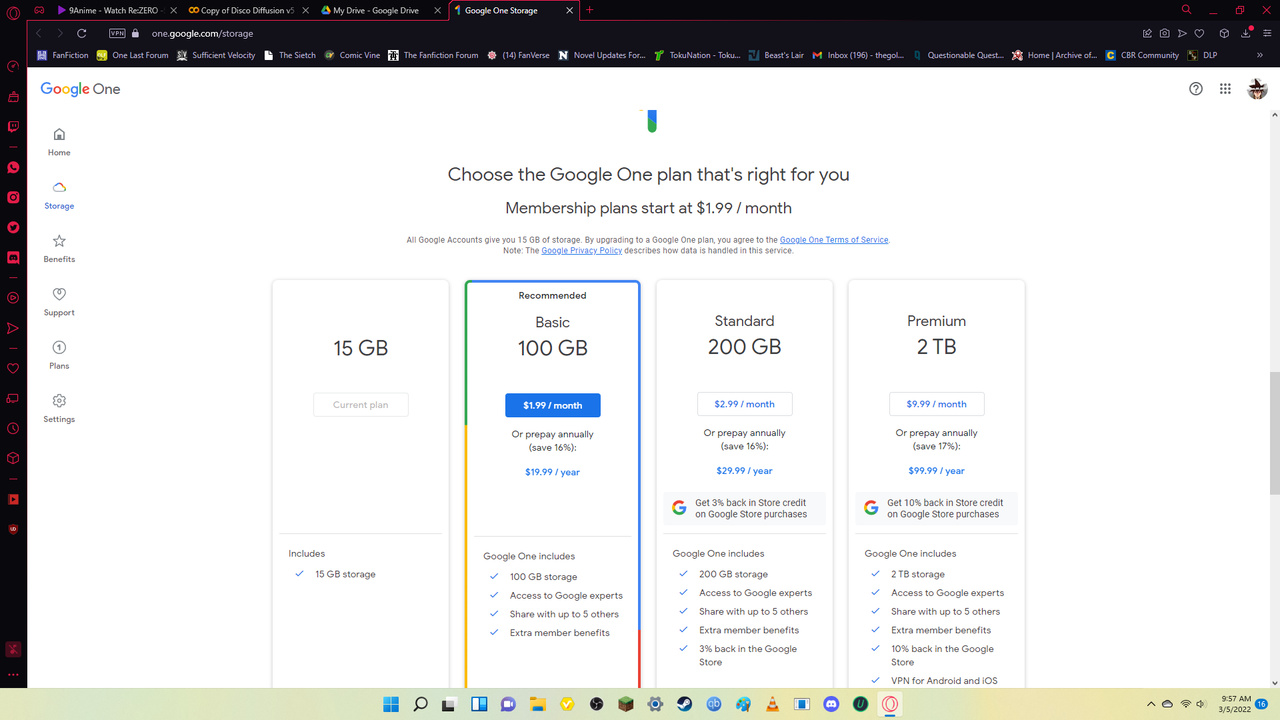Open Windows Start menu
Screen dimensions: 1280x720
coord(391,704)
